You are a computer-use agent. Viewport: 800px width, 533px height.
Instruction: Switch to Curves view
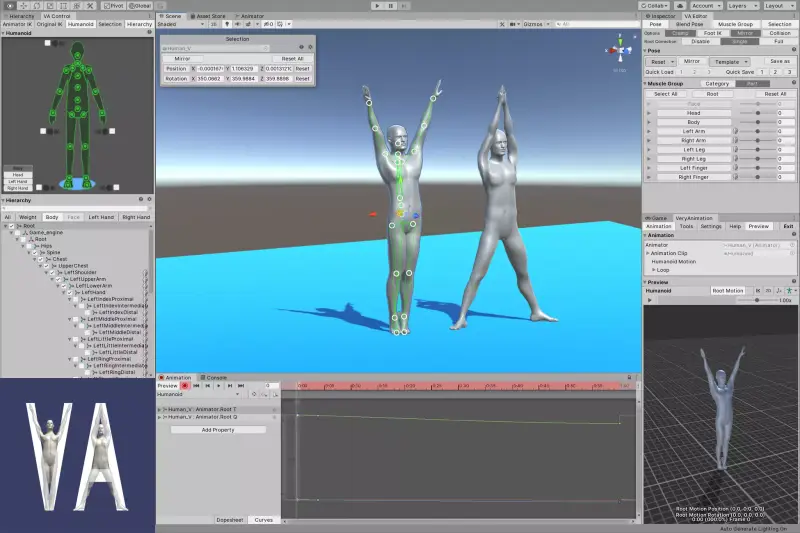pos(263,520)
